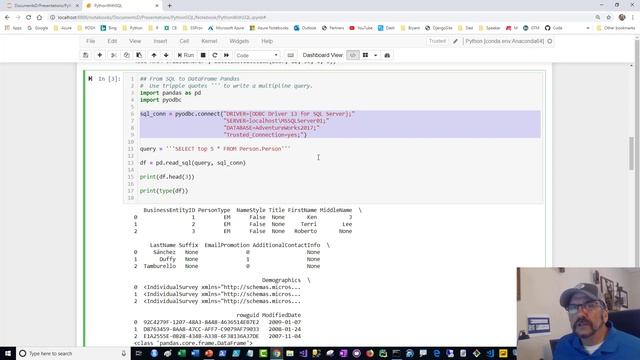The image size is (640, 360).
Task: Open the Chrome profile avatar
Action: [x=622, y=18]
